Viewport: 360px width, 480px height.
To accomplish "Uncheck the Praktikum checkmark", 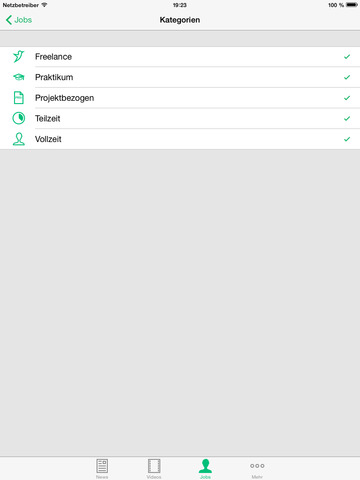I will (x=347, y=77).
